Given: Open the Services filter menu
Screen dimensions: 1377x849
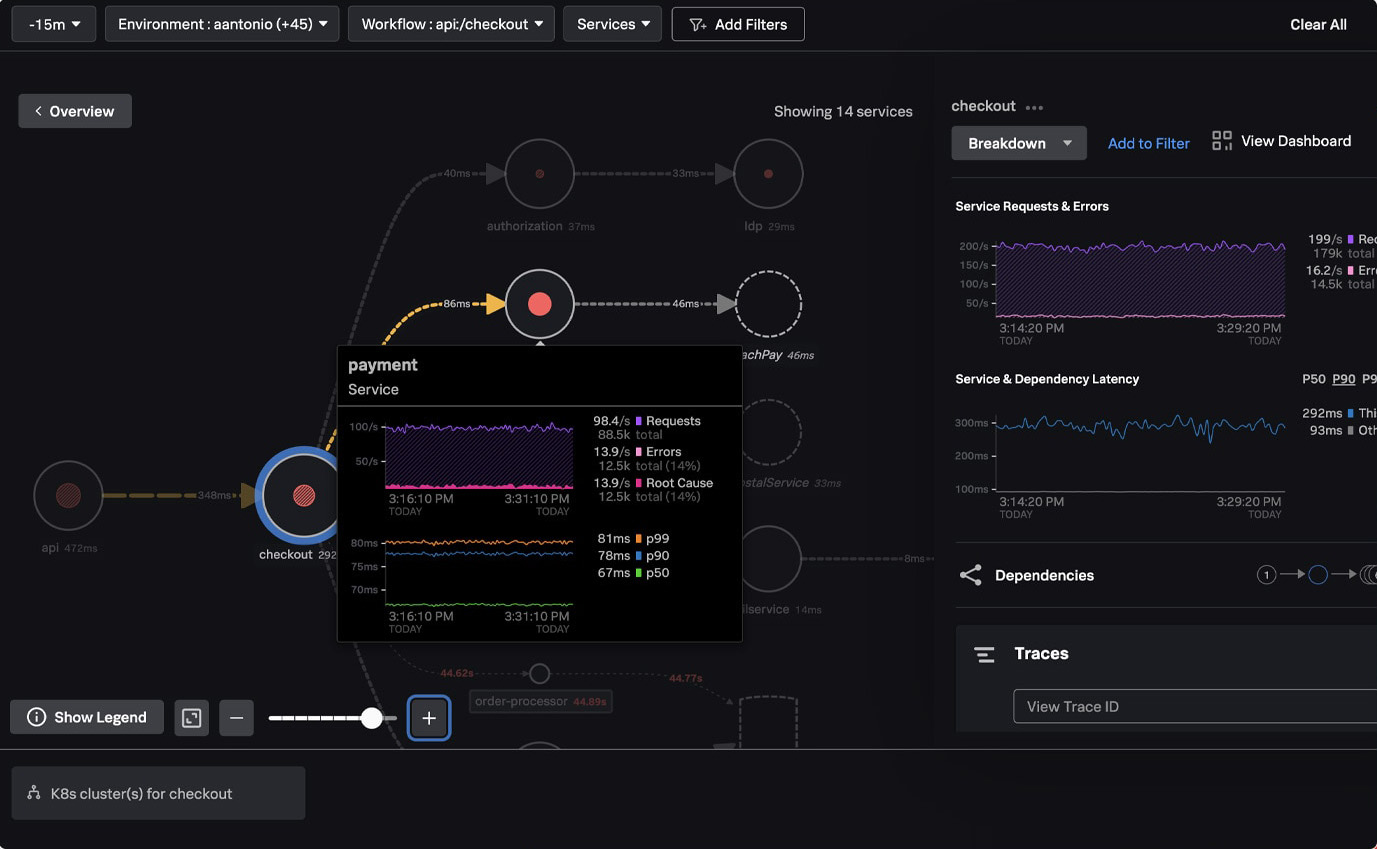Looking at the screenshot, I should point(612,24).
